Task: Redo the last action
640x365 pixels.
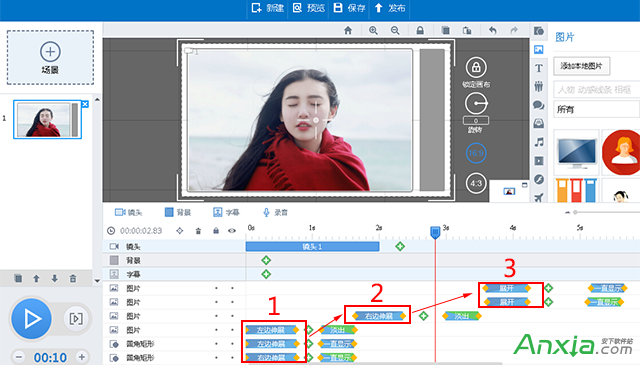Action: point(514,30)
